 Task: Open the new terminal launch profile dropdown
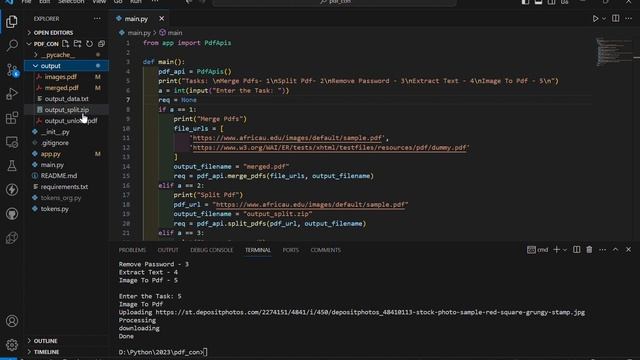(565, 250)
